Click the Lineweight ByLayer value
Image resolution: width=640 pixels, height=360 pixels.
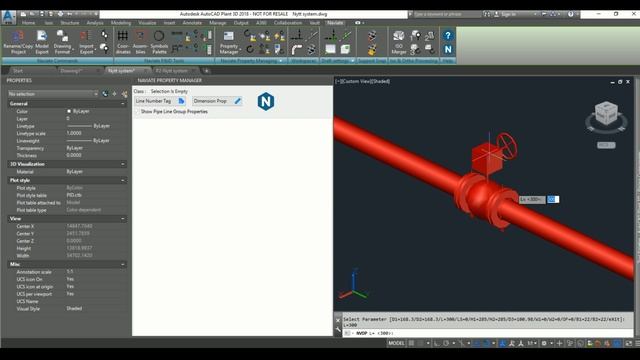click(x=88, y=140)
